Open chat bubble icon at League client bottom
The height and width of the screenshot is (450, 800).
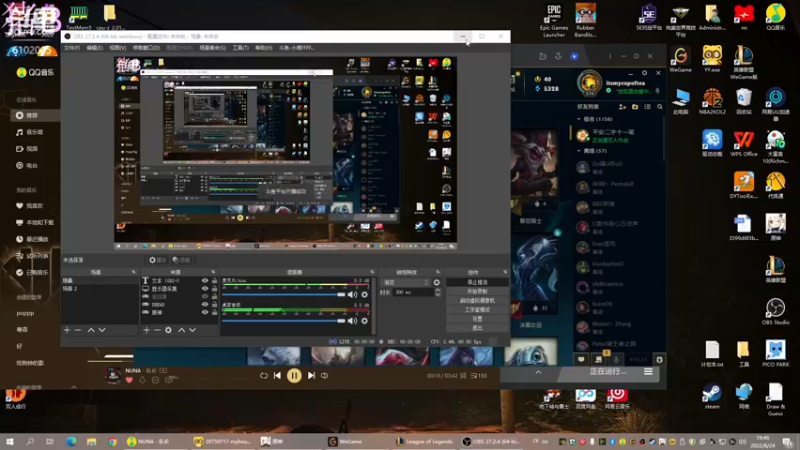(581, 360)
